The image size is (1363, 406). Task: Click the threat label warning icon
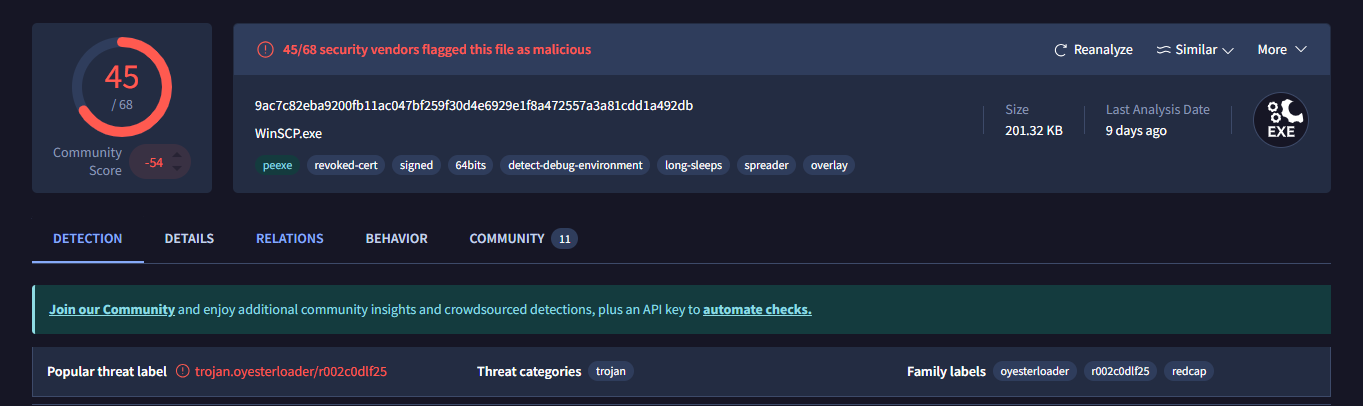(x=182, y=371)
